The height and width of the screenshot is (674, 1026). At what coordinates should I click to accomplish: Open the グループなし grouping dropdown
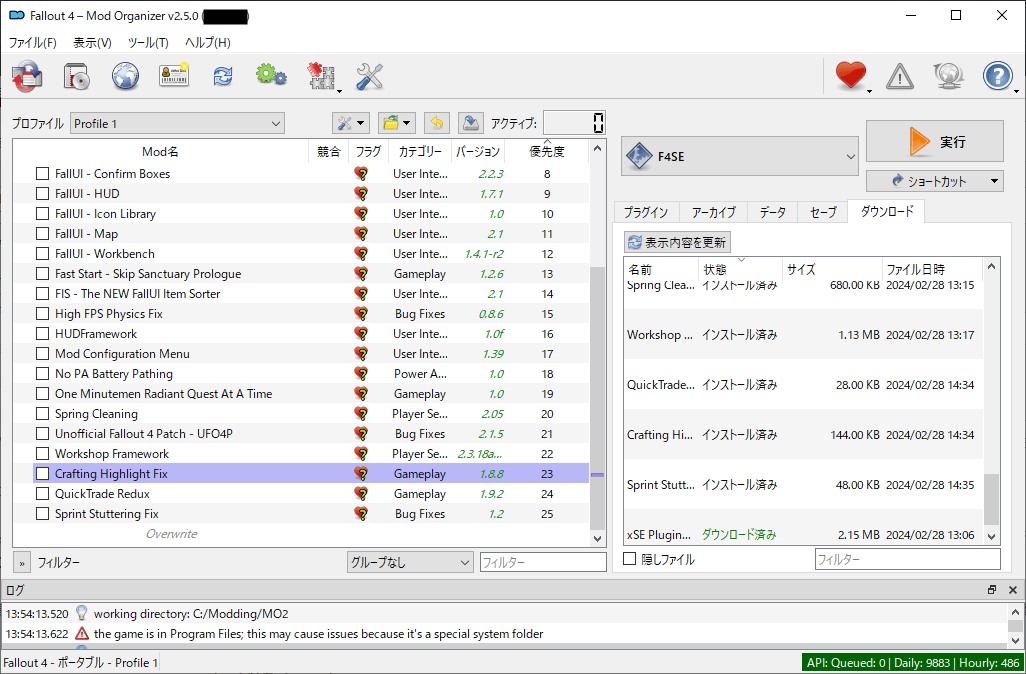410,563
